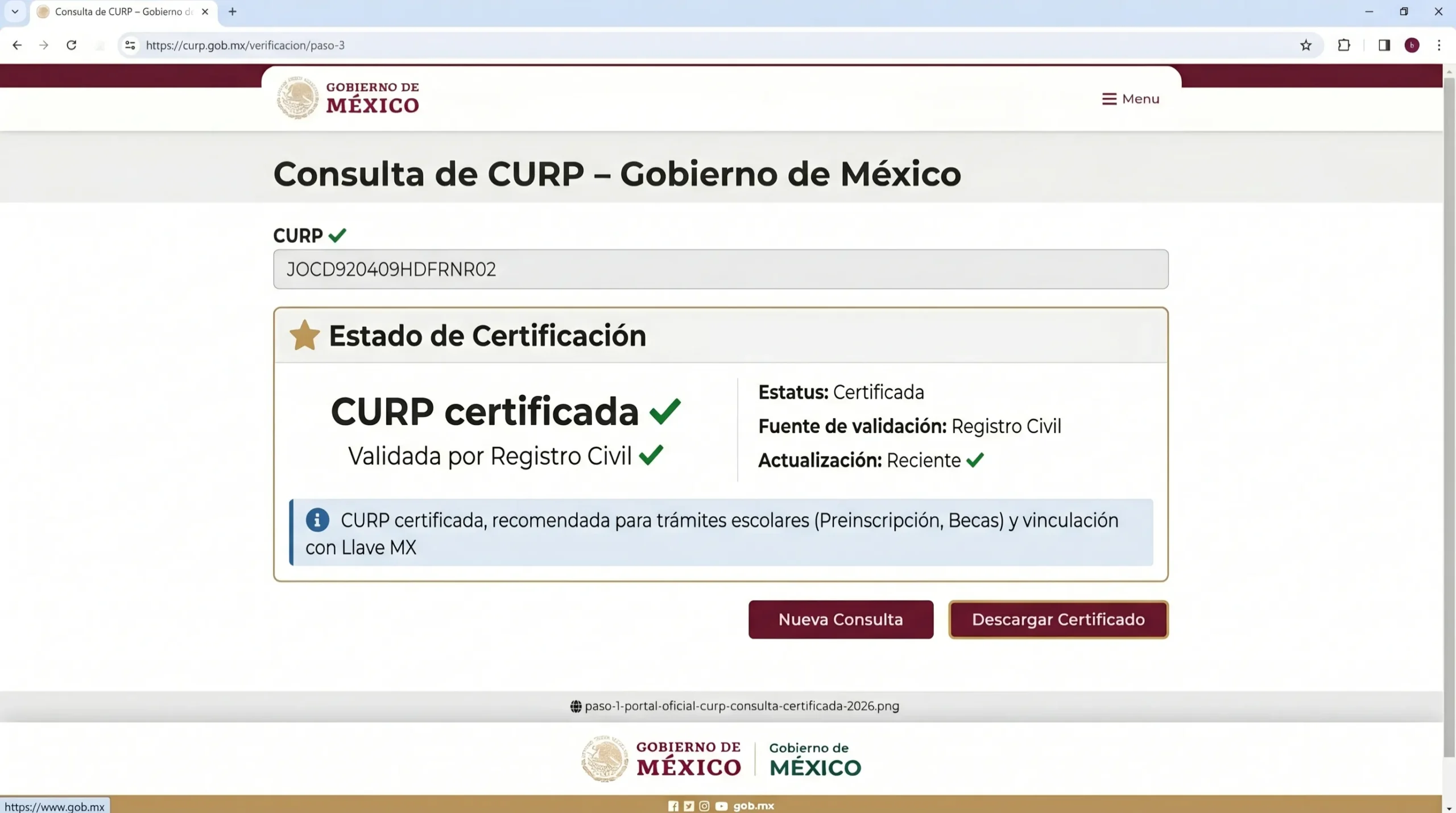Click Descargar Certificado button
1456x813 pixels.
(1058, 619)
